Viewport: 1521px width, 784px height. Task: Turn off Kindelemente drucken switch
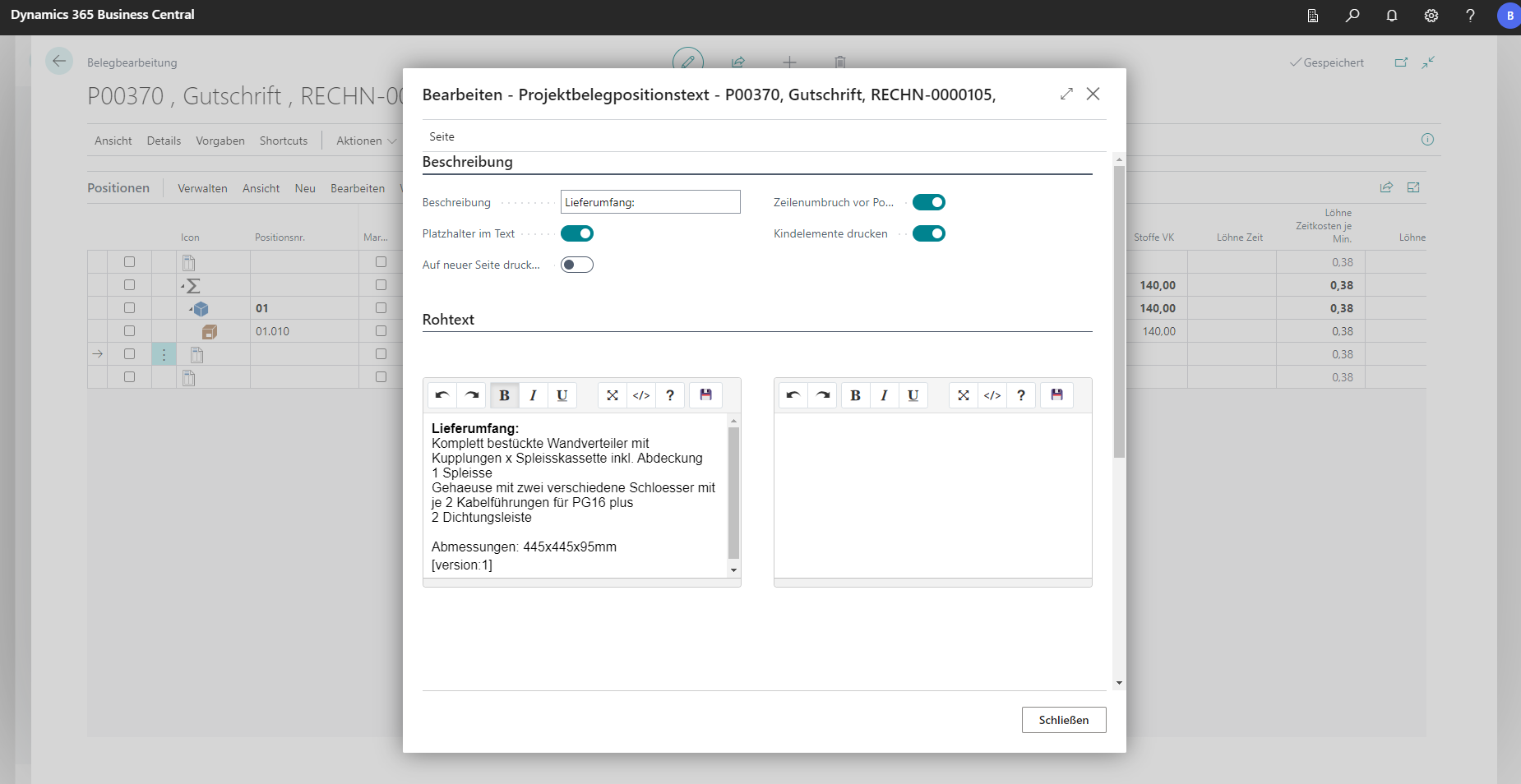point(929,234)
